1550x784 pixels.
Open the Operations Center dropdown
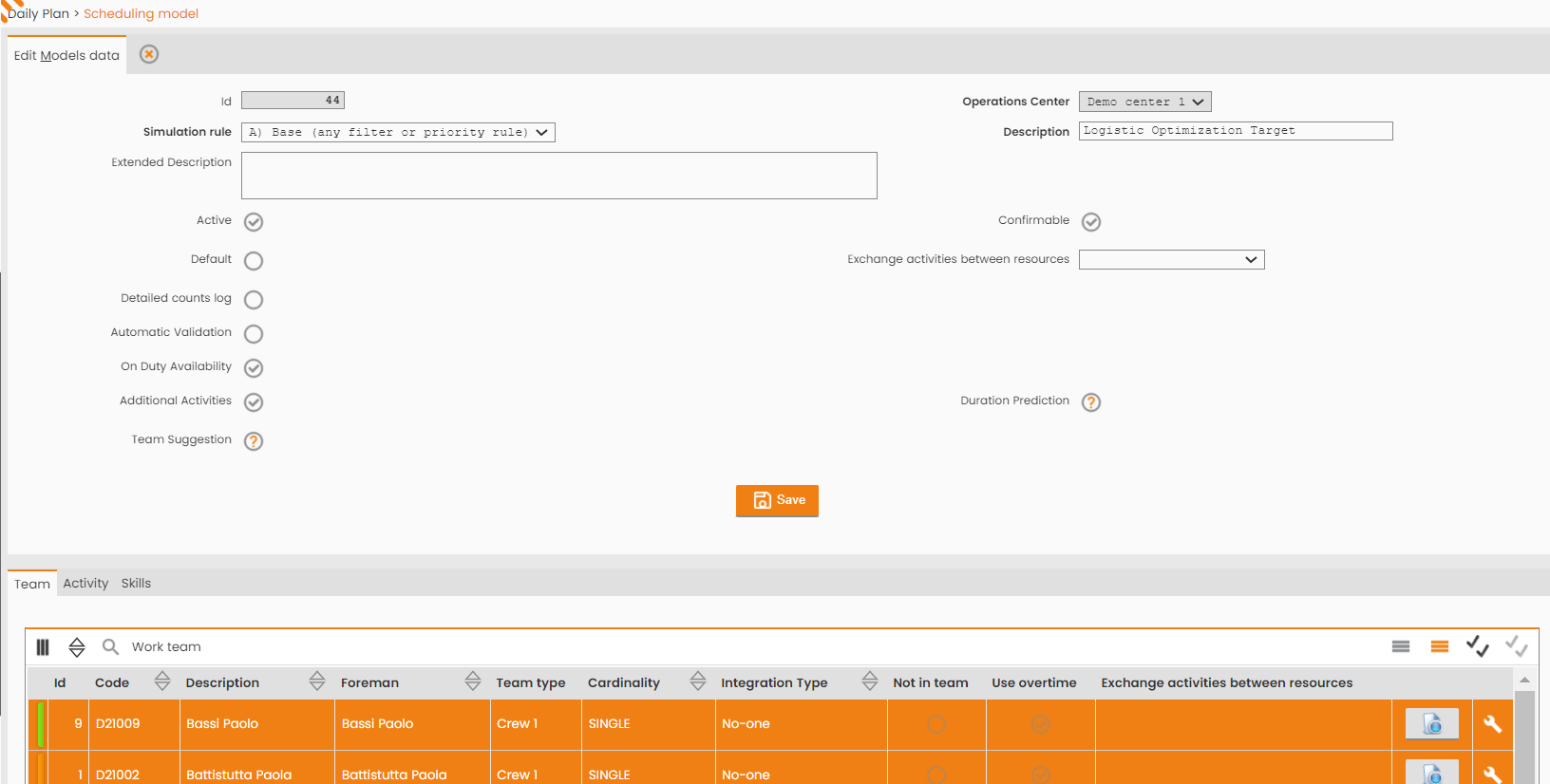[1145, 102]
